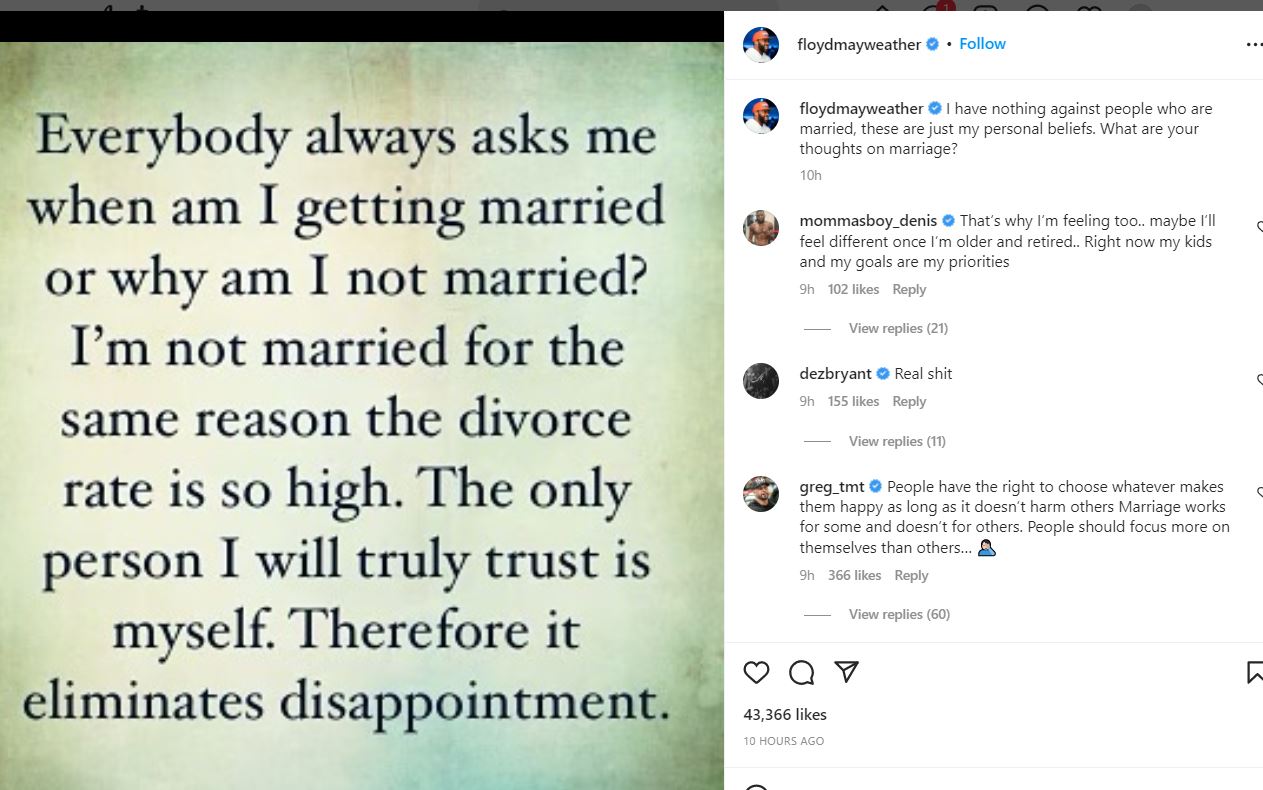This screenshot has height=790, width=1263.
Task: Like the post with the heart icon
Action: [757, 672]
